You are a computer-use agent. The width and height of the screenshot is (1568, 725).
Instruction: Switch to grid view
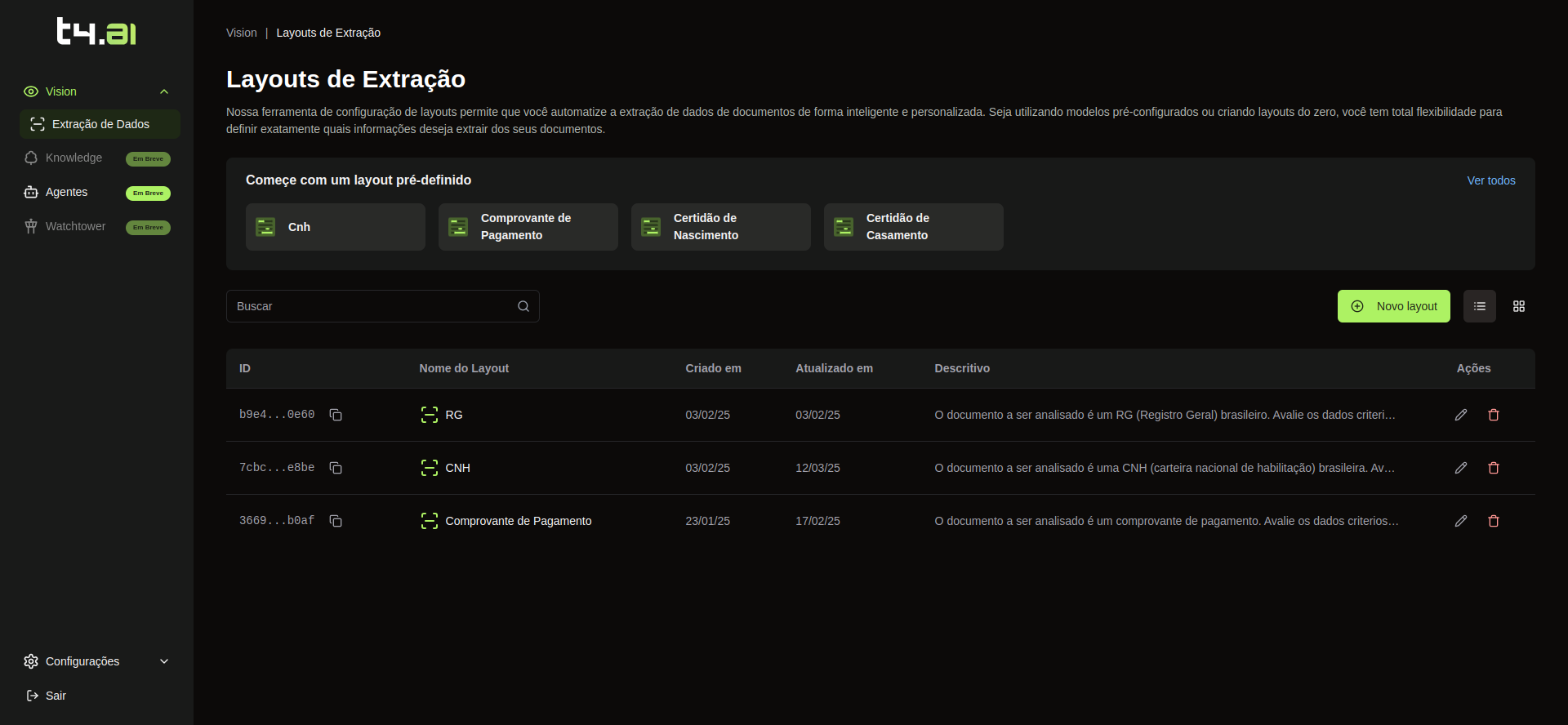click(1519, 306)
